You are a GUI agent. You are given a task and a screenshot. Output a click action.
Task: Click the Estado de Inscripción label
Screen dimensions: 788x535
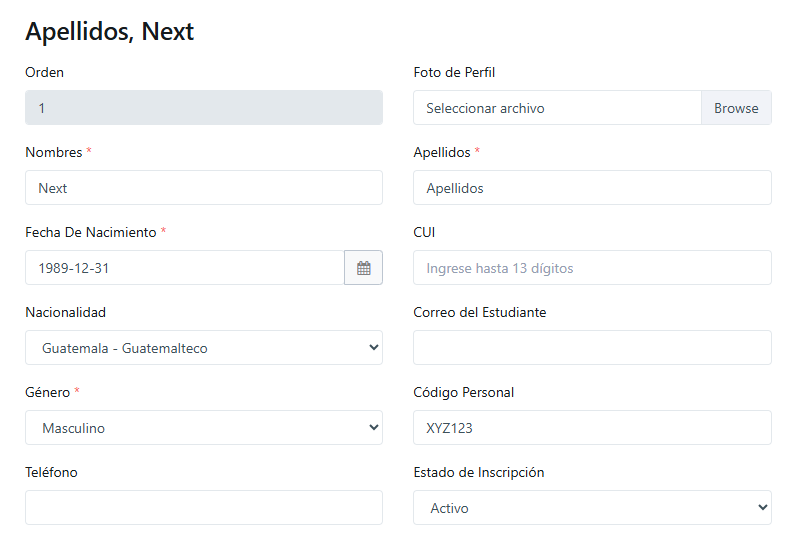[479, 472]
